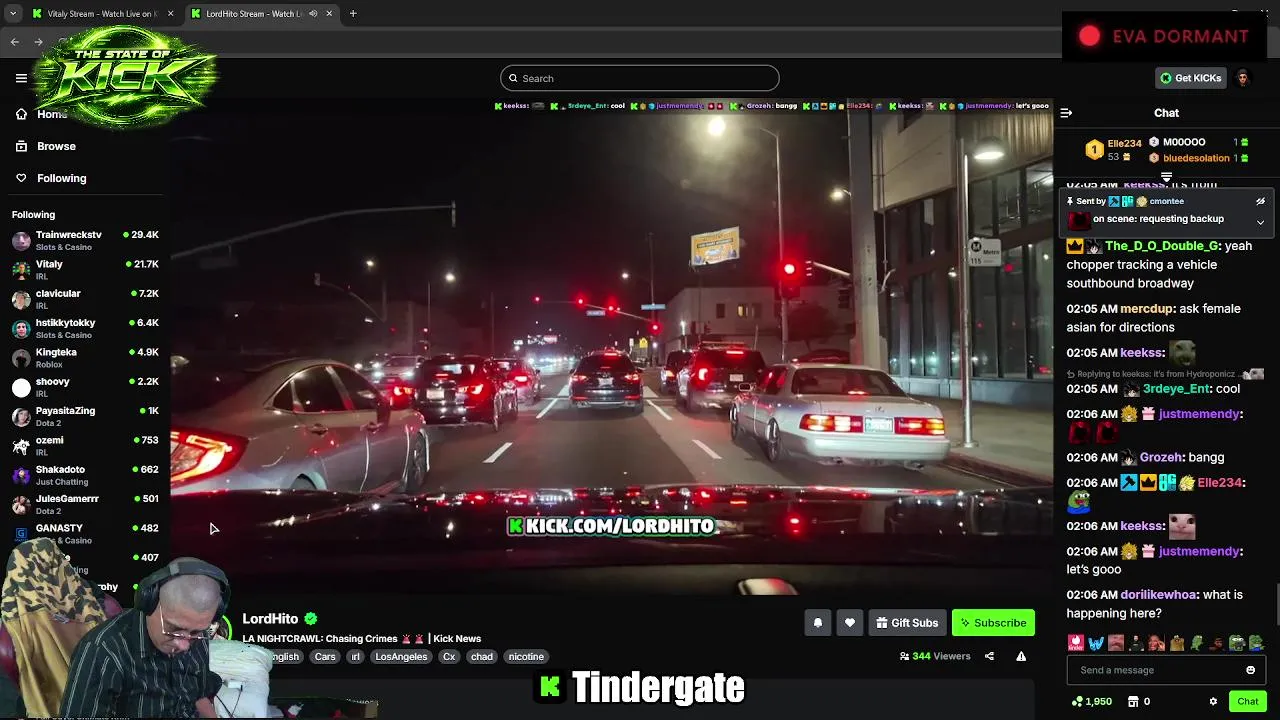Click the LosAngeles stream tag

(x=401, y=657)
